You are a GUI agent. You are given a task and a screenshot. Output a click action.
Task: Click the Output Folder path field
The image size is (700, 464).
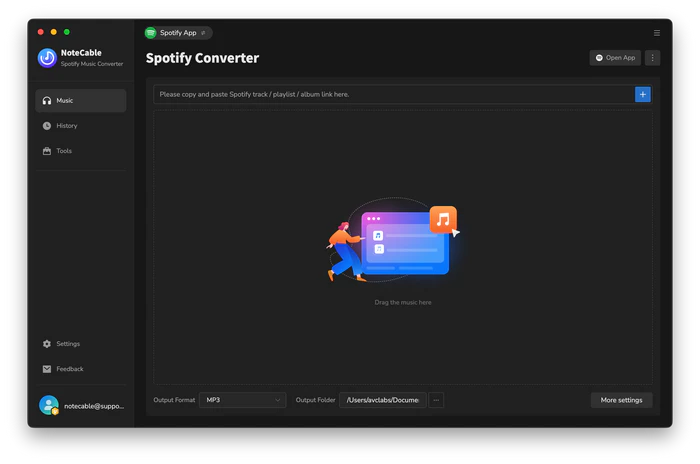383,400
